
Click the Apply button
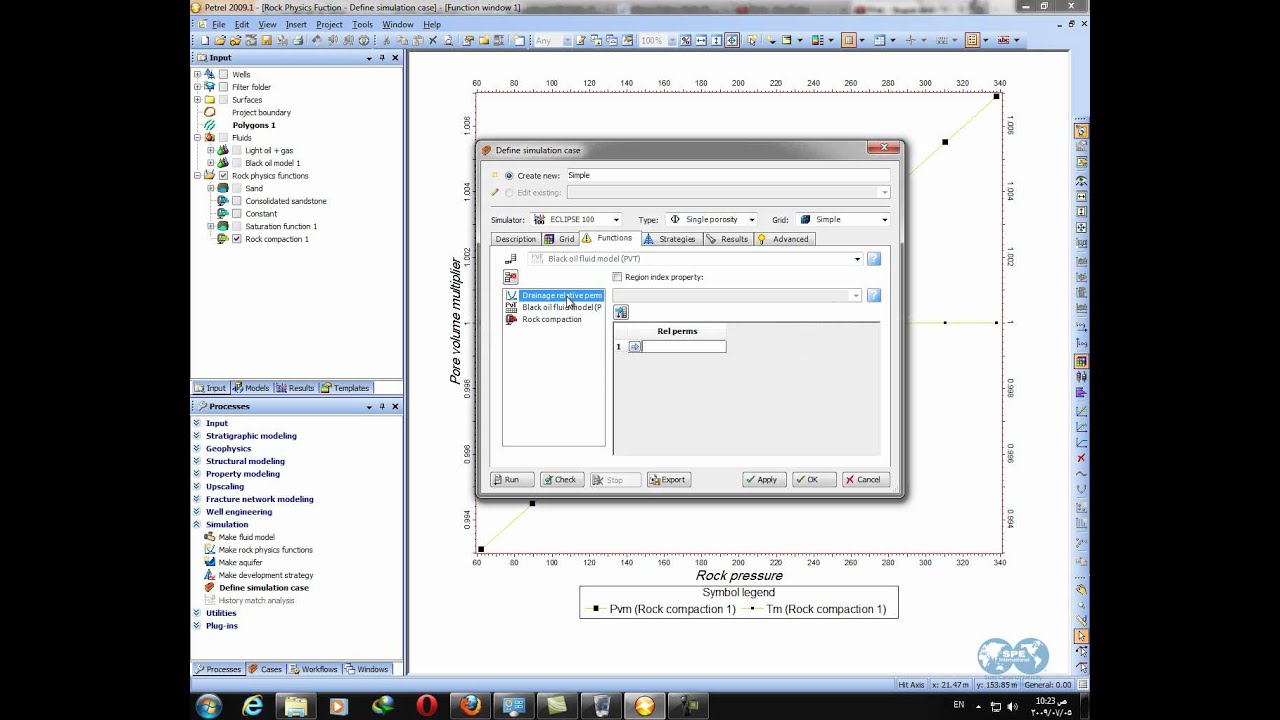[x=763, y=480]
